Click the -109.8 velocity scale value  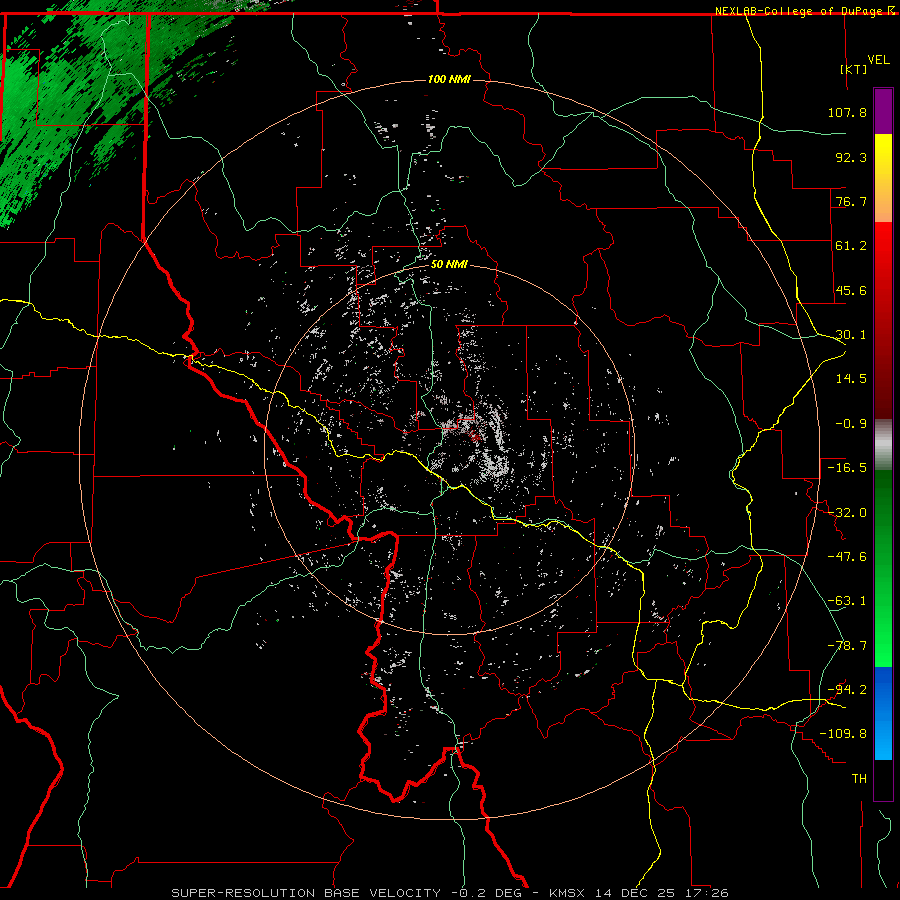tap(843, 734)
